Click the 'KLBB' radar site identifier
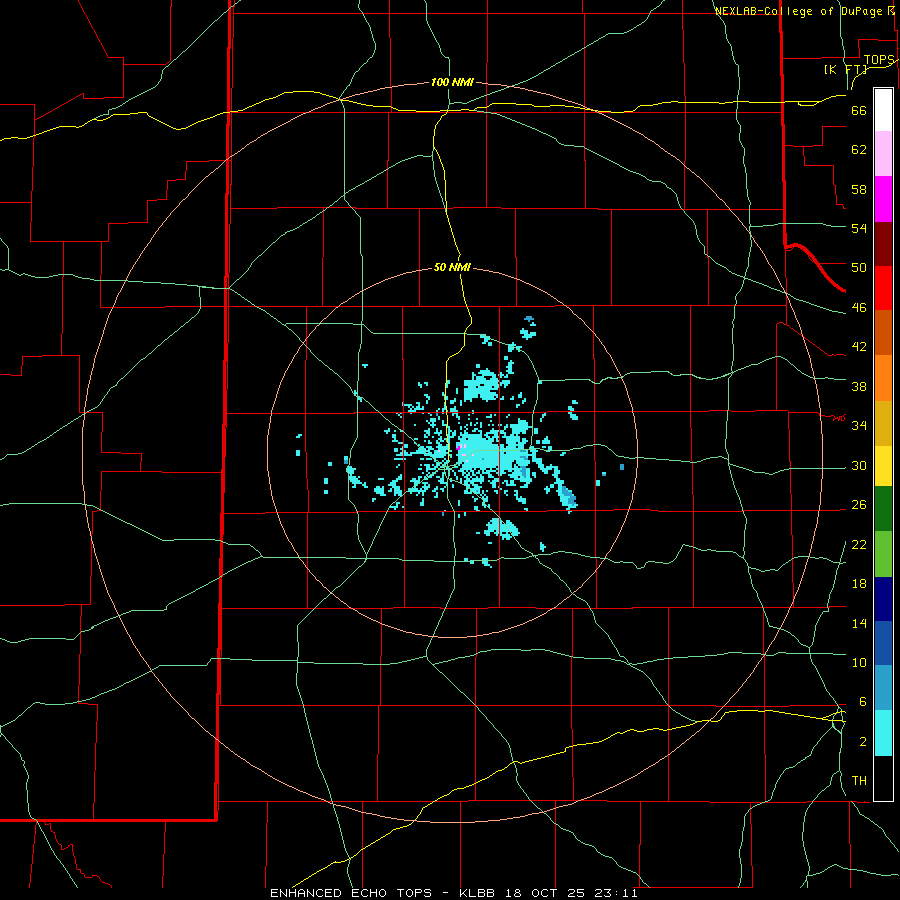The width and height of the screenshot is (900, 900). click(x=479, y=893)
